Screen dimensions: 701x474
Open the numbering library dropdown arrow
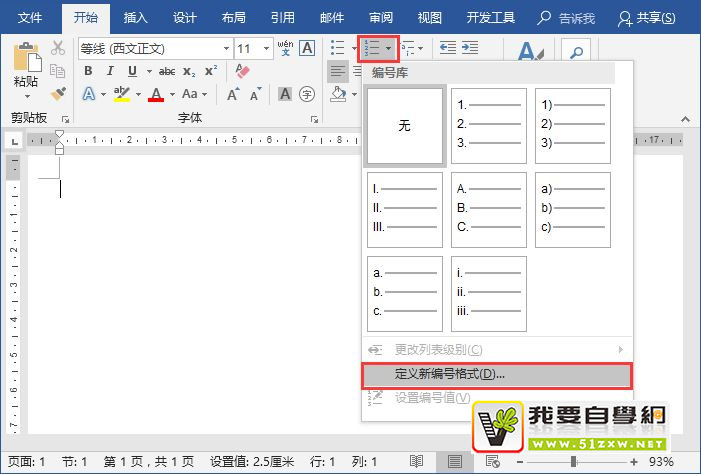388,48
